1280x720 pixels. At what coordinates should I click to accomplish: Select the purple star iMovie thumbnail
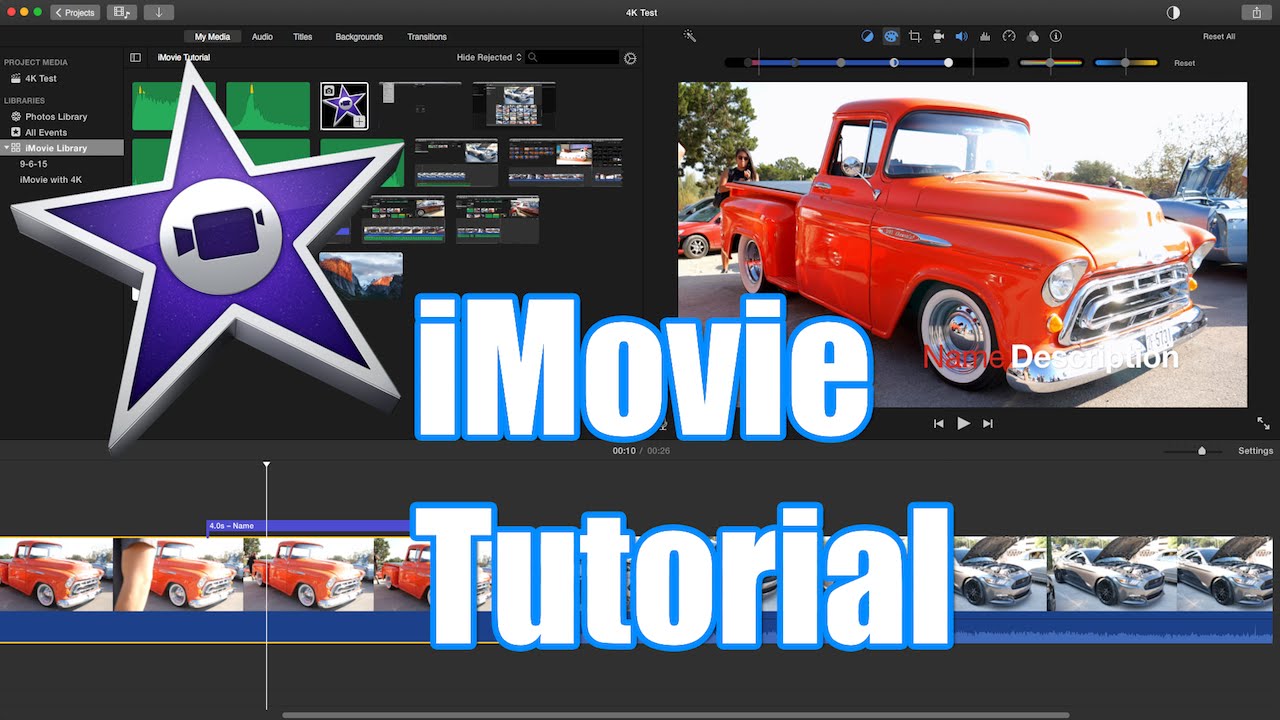click(344, 106)
